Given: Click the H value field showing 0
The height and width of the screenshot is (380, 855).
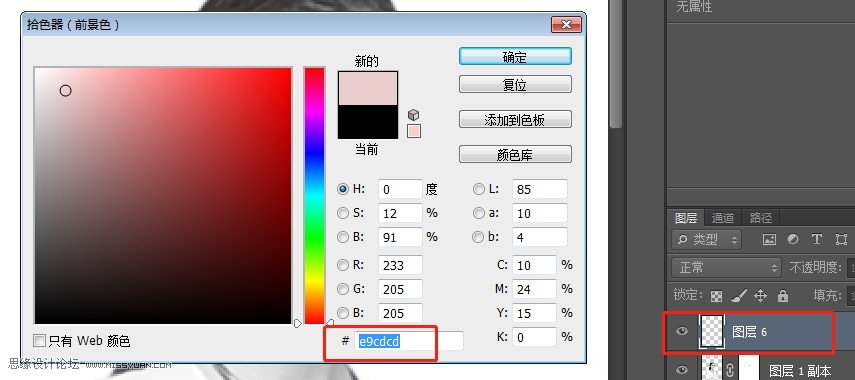Looking at the screenshot, I should coord(400,189).
